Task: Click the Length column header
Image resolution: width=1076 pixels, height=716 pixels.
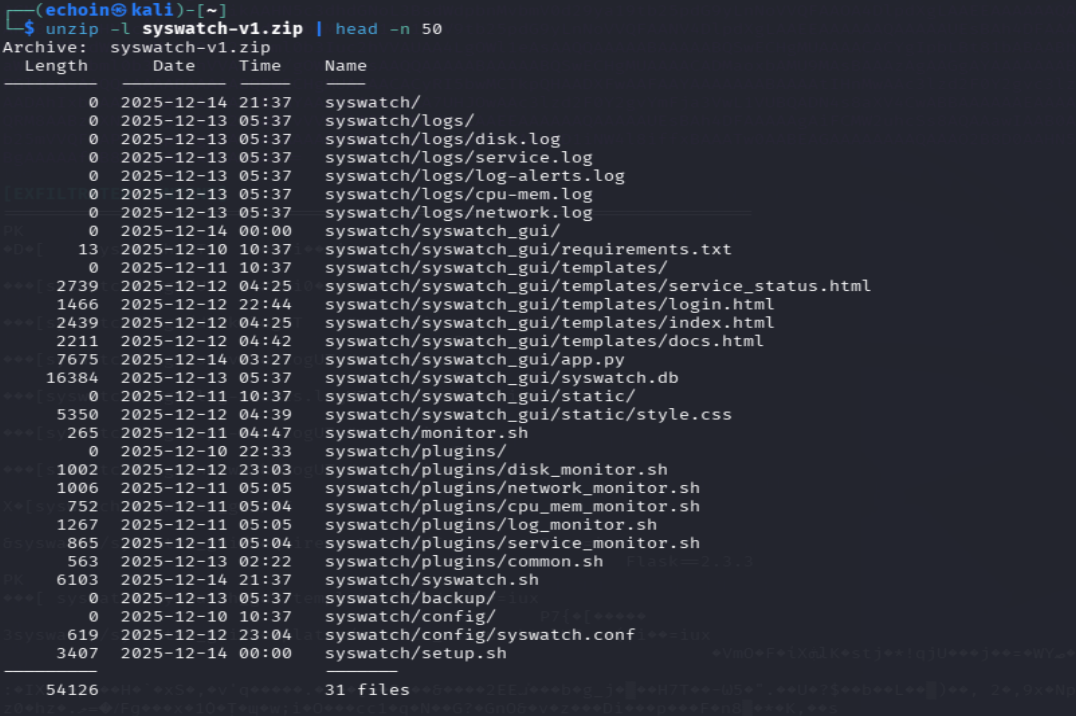Action: click(x=56, y=66)
